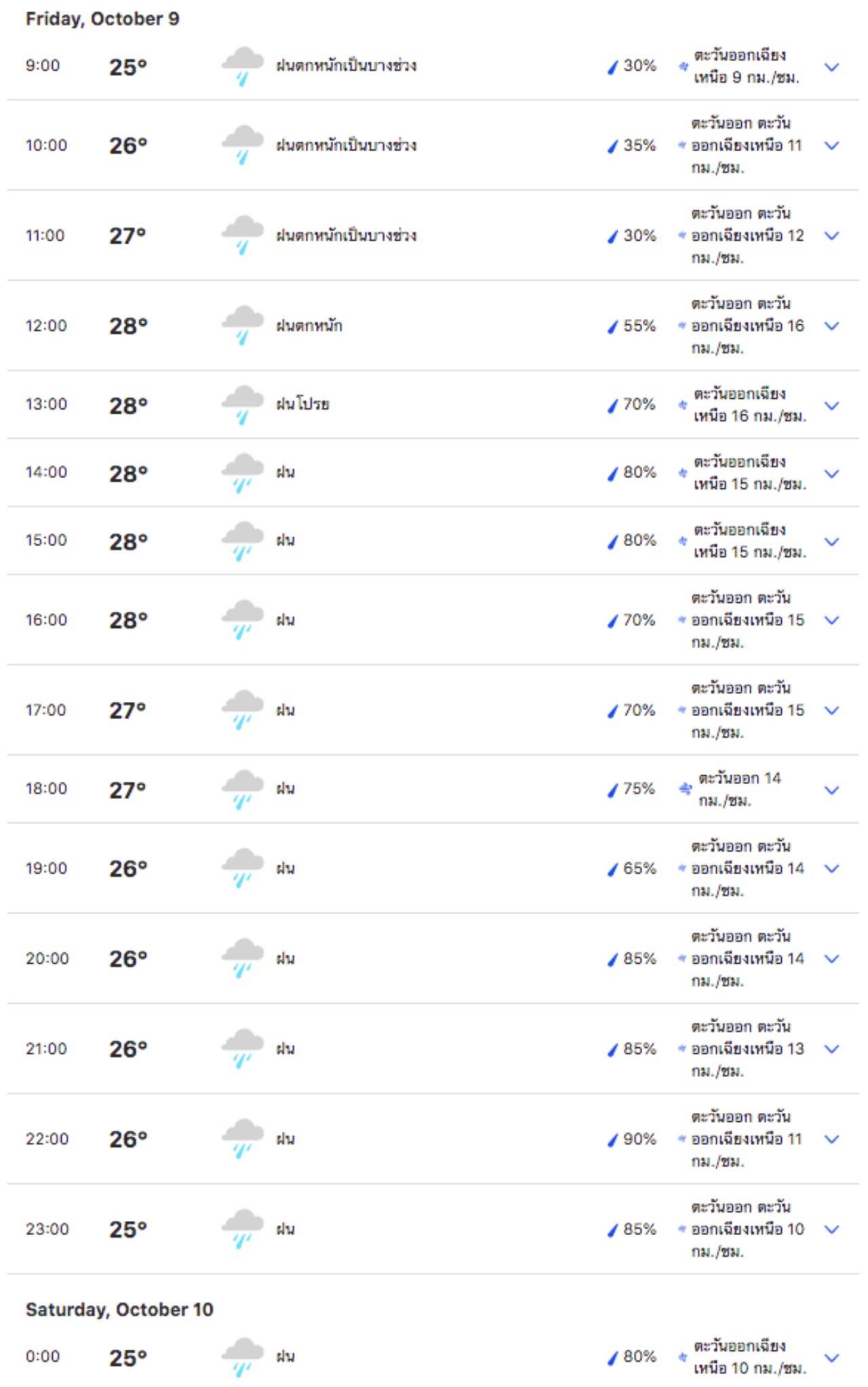Click the rain cloud icon at 23:00
868x1387 pixels.
point(242,1229)
